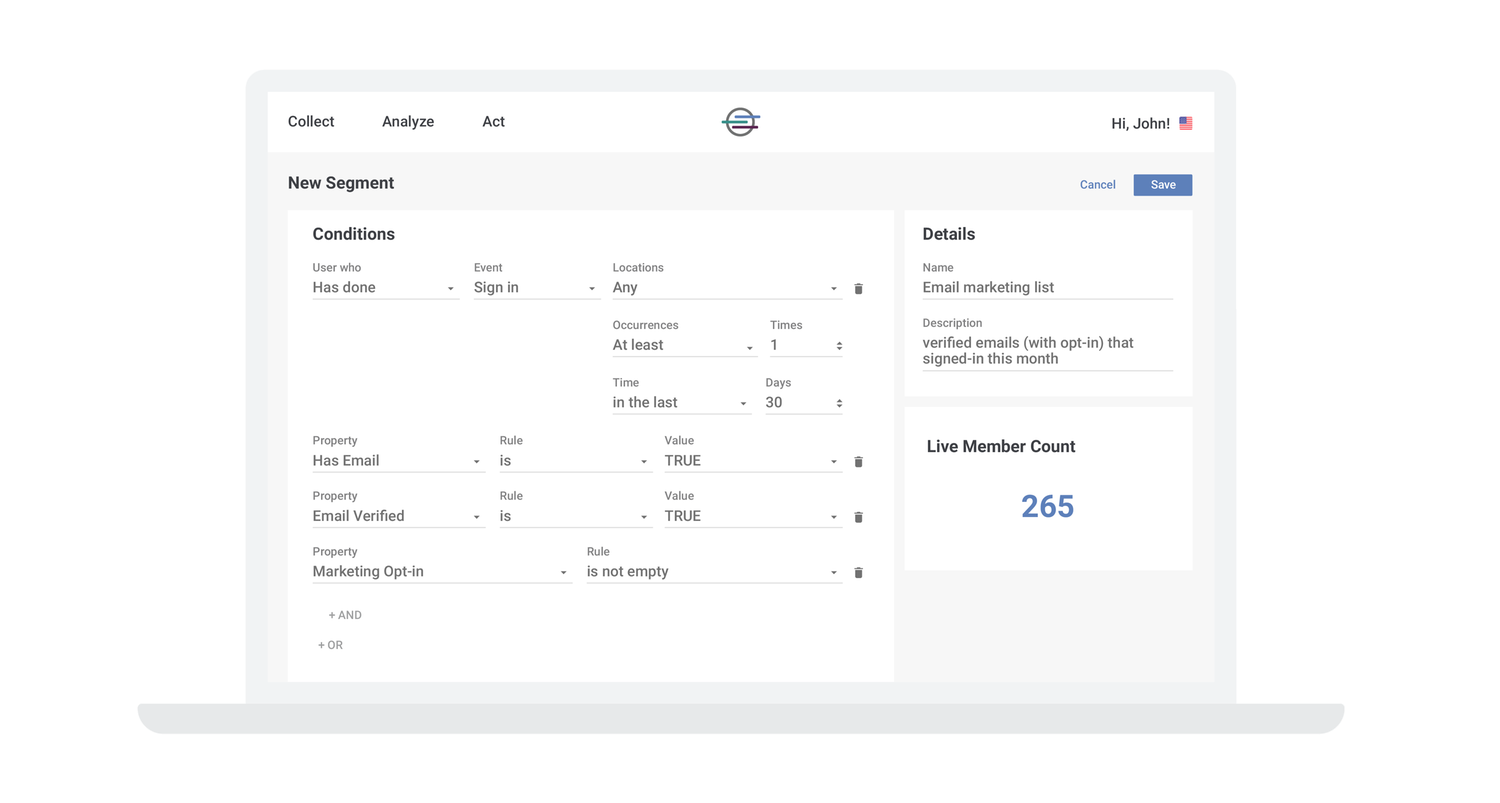This screenshot has height=803, width=1500.
Task: Remove the Marketing Opt-in condition
Action: 858,572
